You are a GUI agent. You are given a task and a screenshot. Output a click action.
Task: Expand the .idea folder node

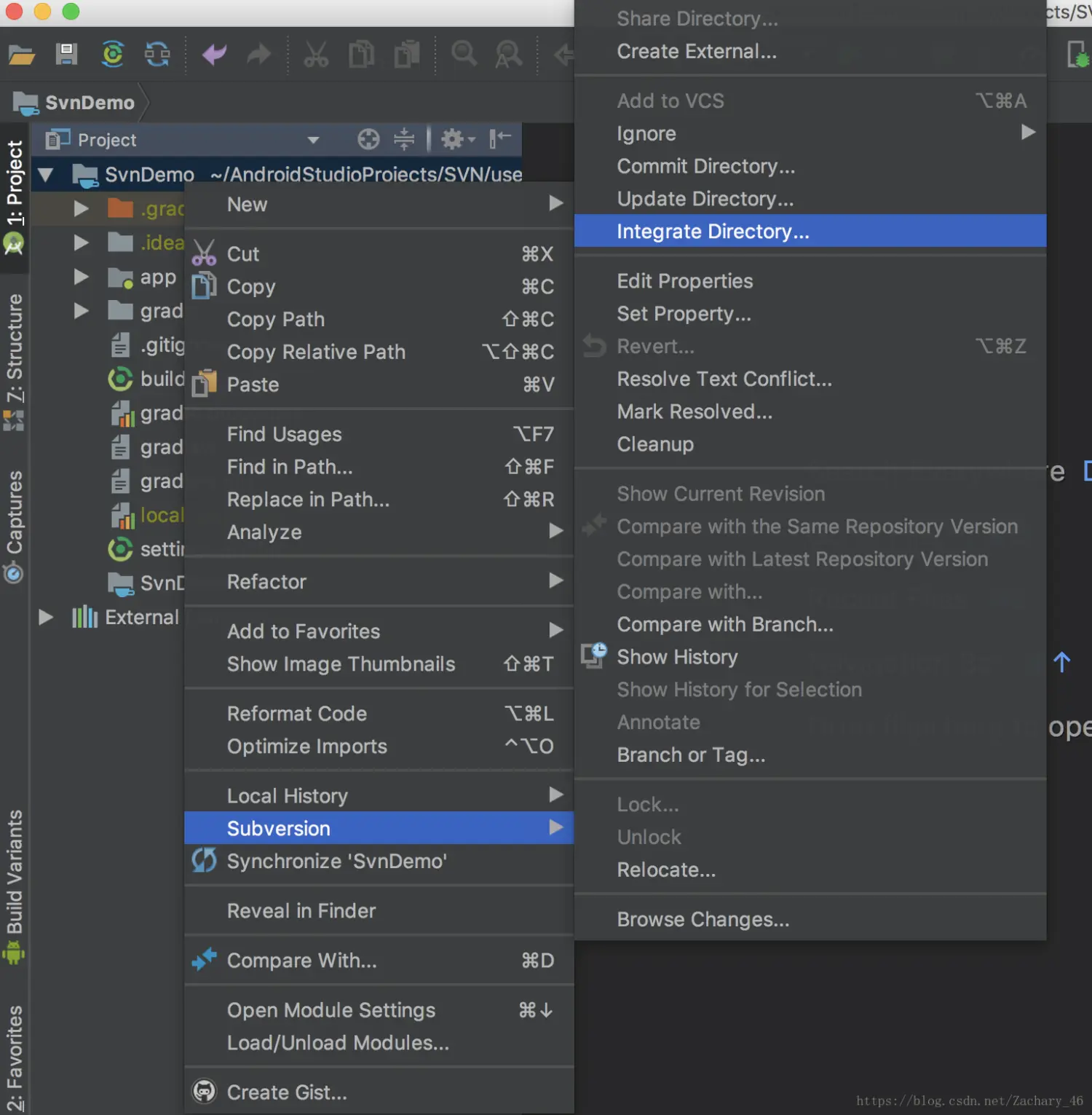81,243
